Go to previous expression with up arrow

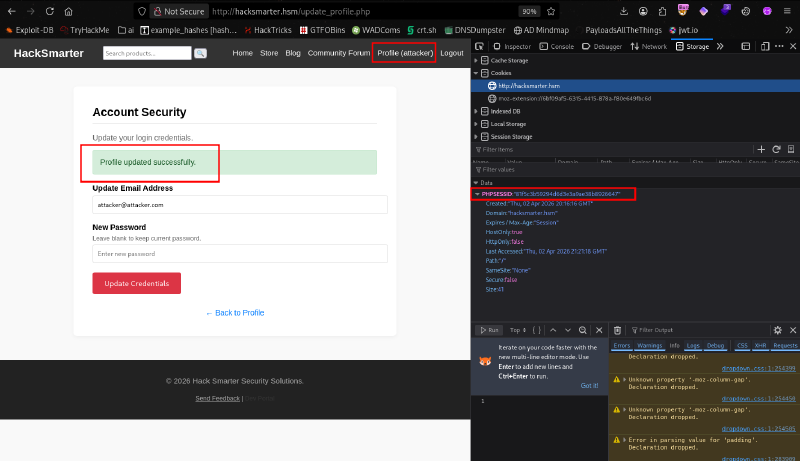(553, 330)
